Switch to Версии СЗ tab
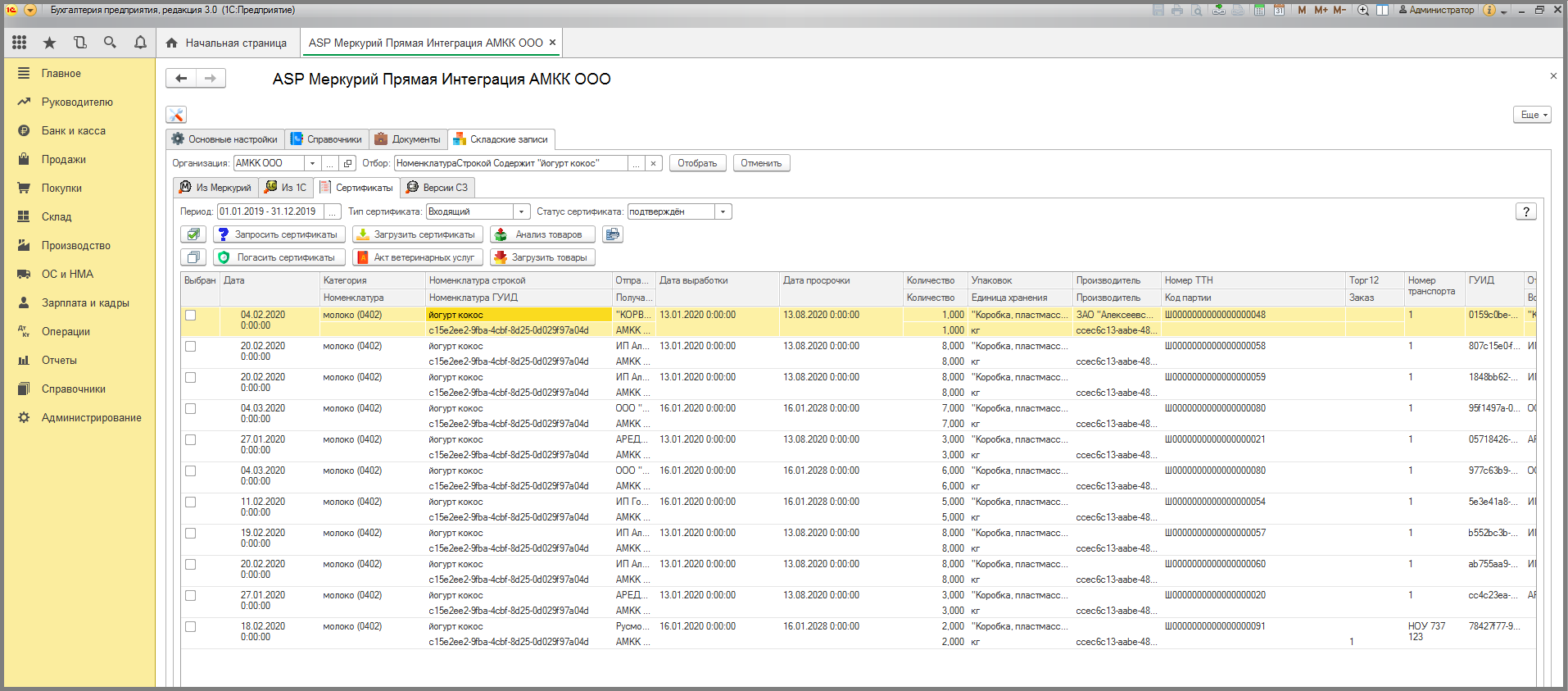 (x=437, y=188)
